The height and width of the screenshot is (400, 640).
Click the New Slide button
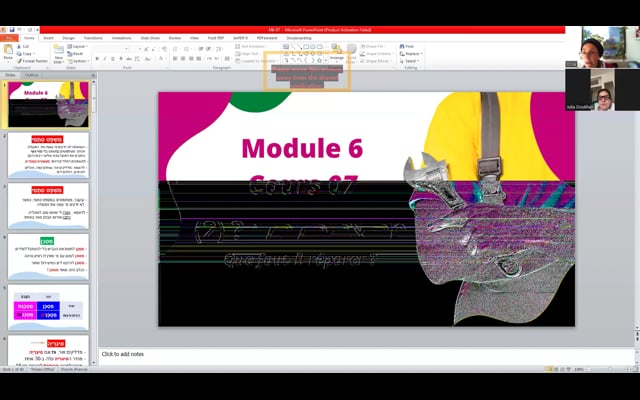59,53
